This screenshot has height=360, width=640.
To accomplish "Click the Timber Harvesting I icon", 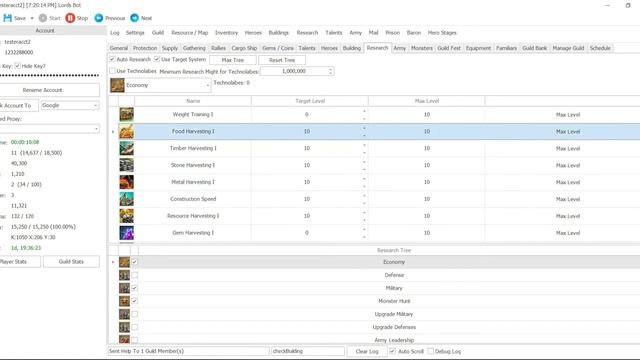I will (127, 148).
